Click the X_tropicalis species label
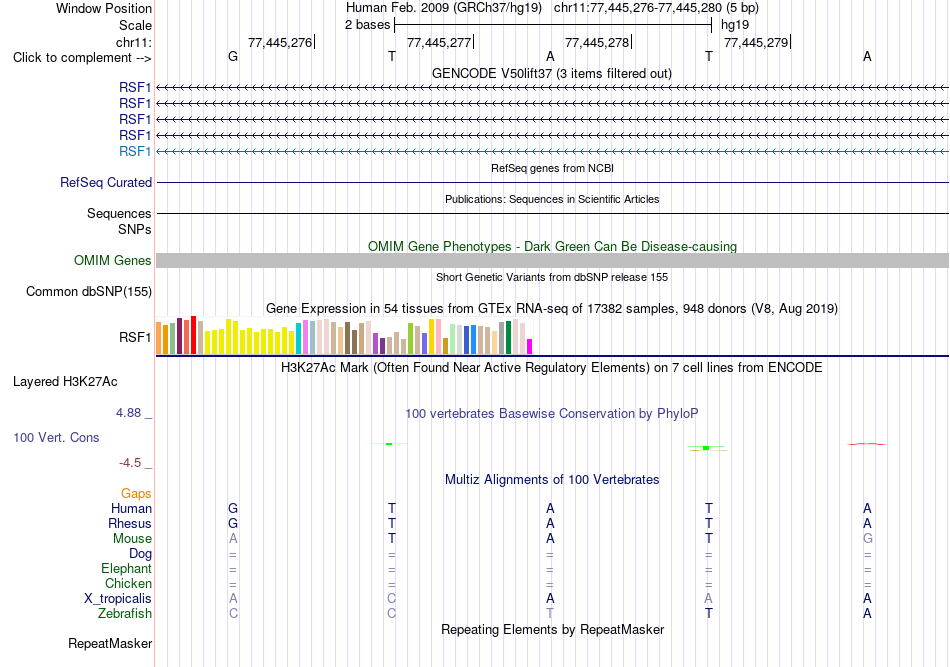950x667 pixels. [x=118, y=599]
